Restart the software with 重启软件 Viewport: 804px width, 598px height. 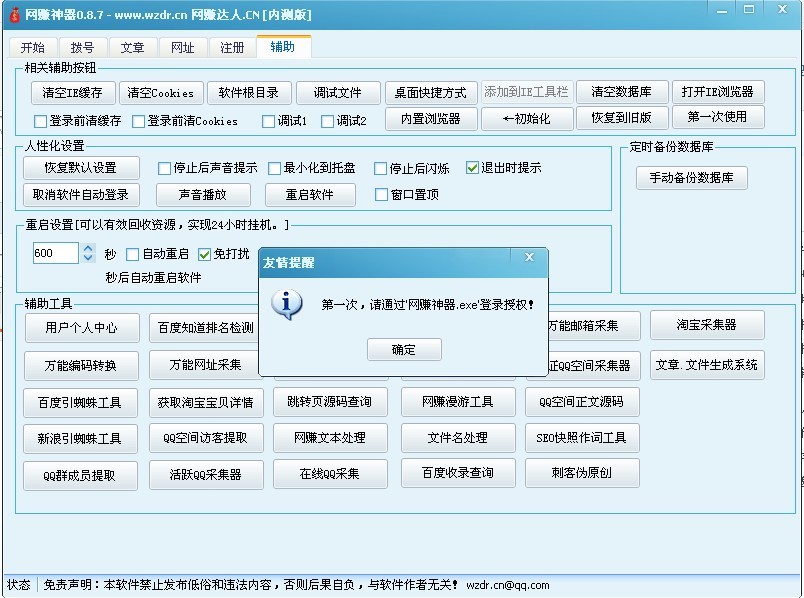310,195
